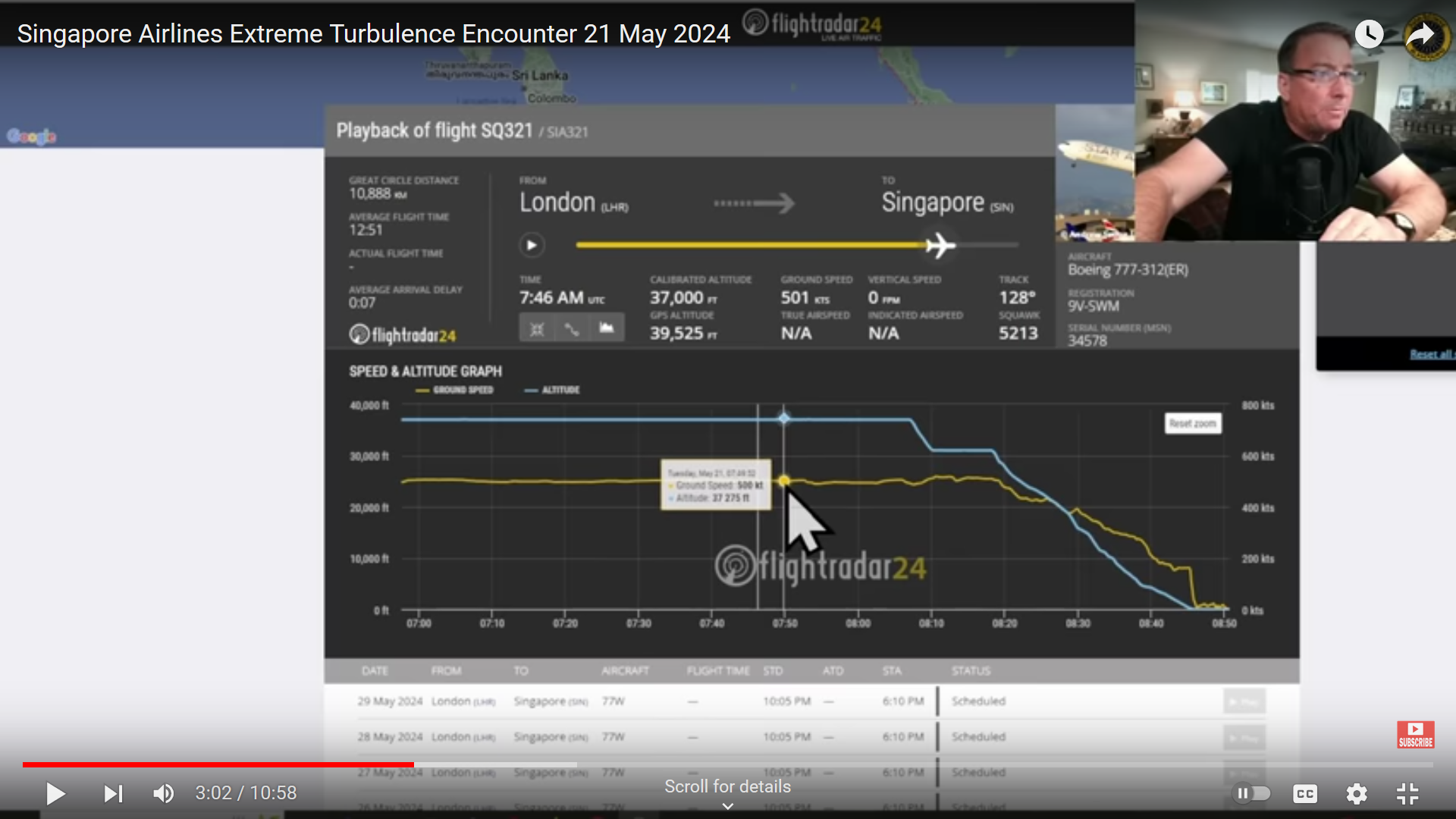The image size is (1456, 819).
Task: Click the Watch Later clock icon
Action: 1369,34
